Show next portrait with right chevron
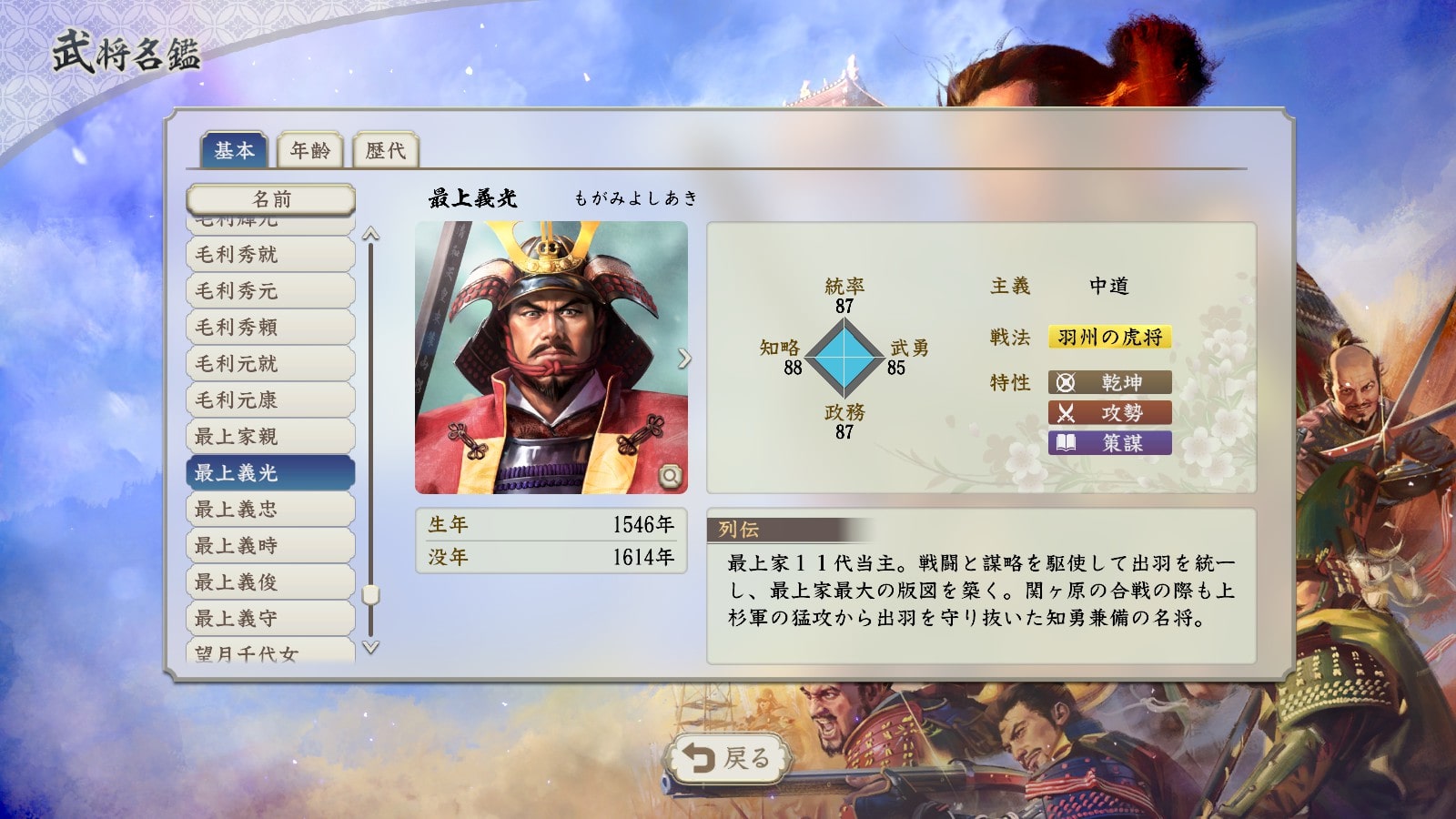The height and width of the screenshot is (819, 1456). click(x=684, y=359)
